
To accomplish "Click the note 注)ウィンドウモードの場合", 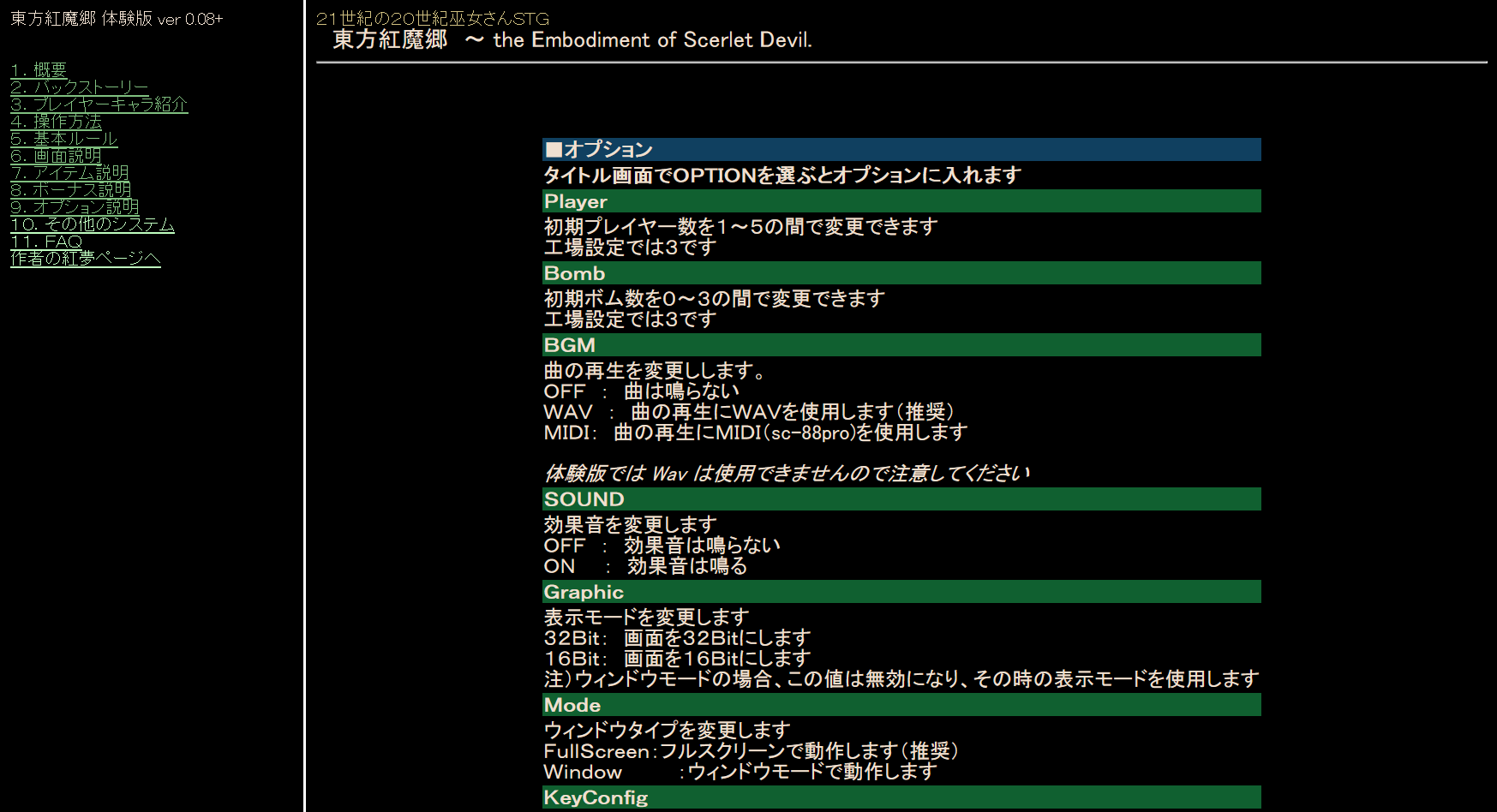I will (901, 679).
